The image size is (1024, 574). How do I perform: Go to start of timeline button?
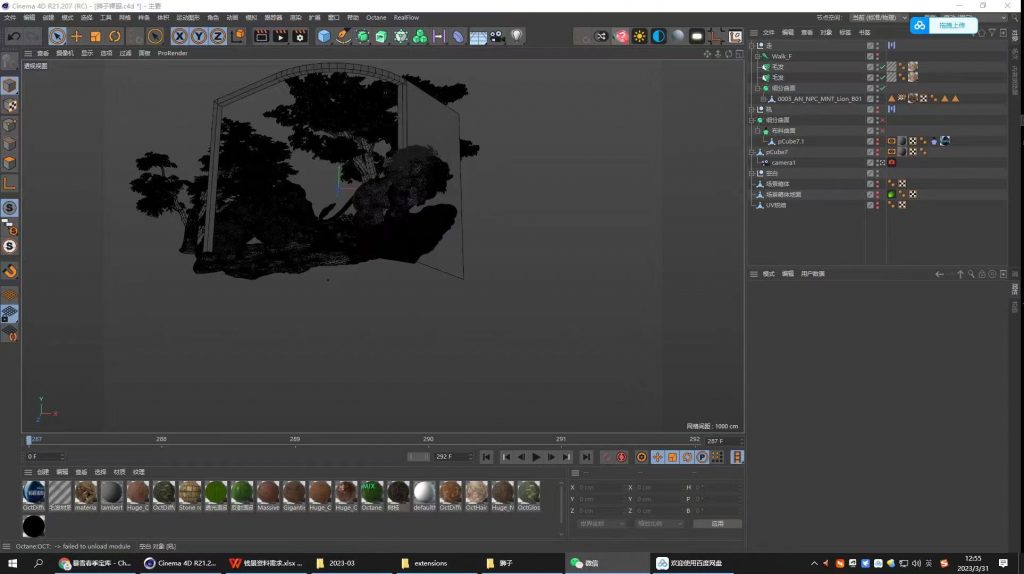(x=486, y=457)
